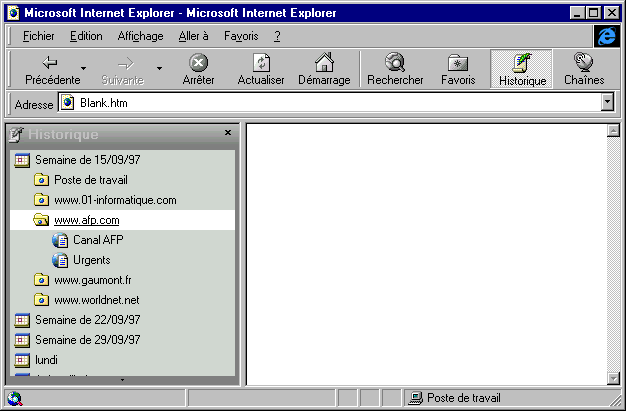Go to the Démarrage home page

(324, 69)
